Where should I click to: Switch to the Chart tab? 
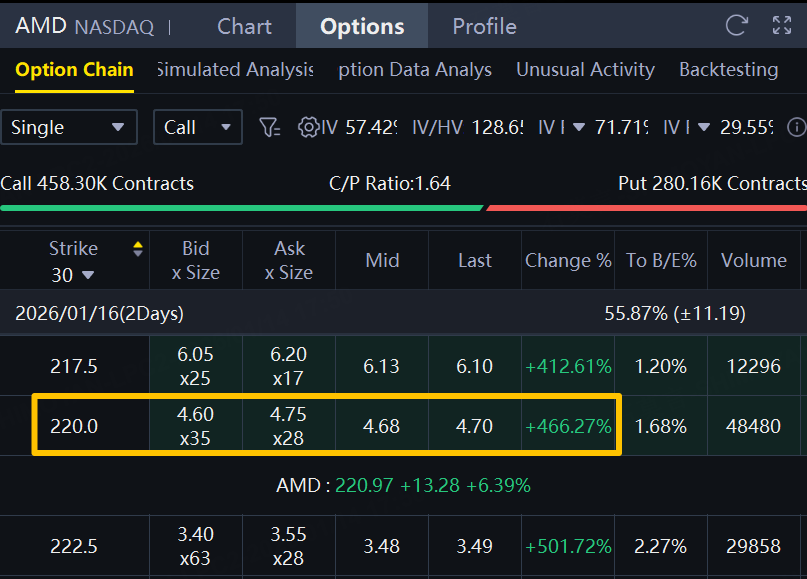(244, 26)
